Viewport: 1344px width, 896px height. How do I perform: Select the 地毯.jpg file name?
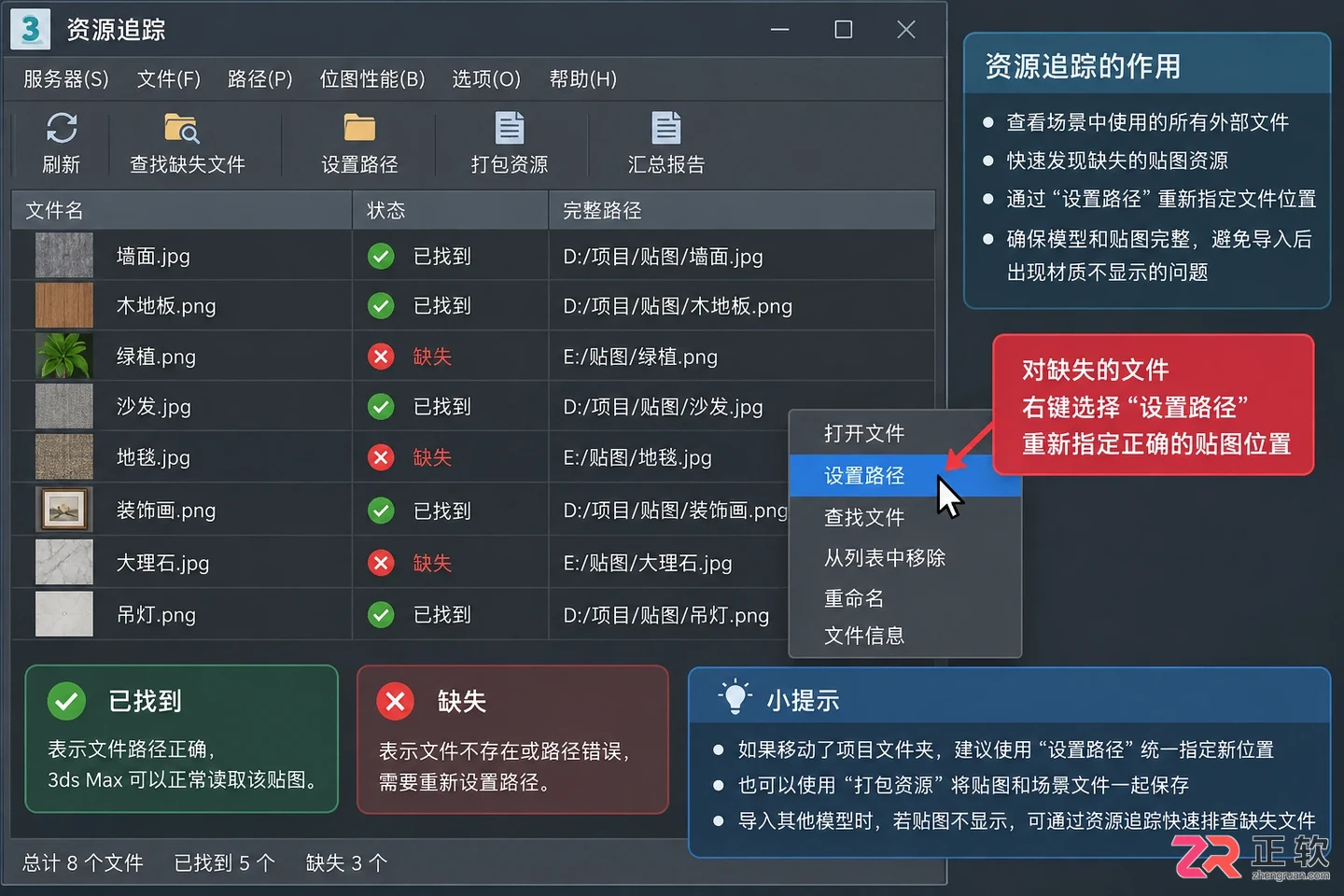tap(153, 457)
